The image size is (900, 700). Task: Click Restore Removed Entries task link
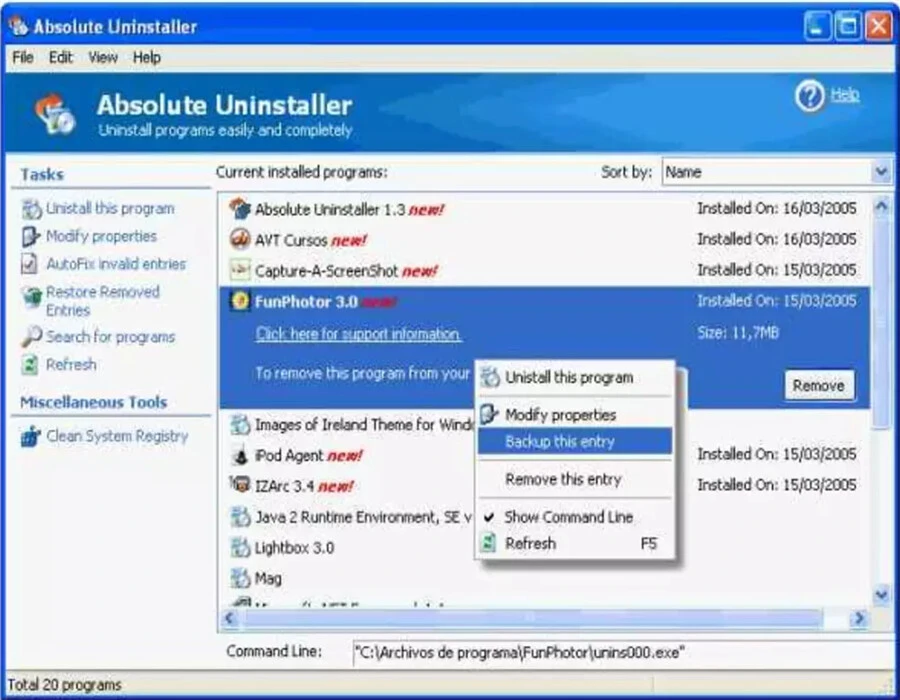pos(103,301)
